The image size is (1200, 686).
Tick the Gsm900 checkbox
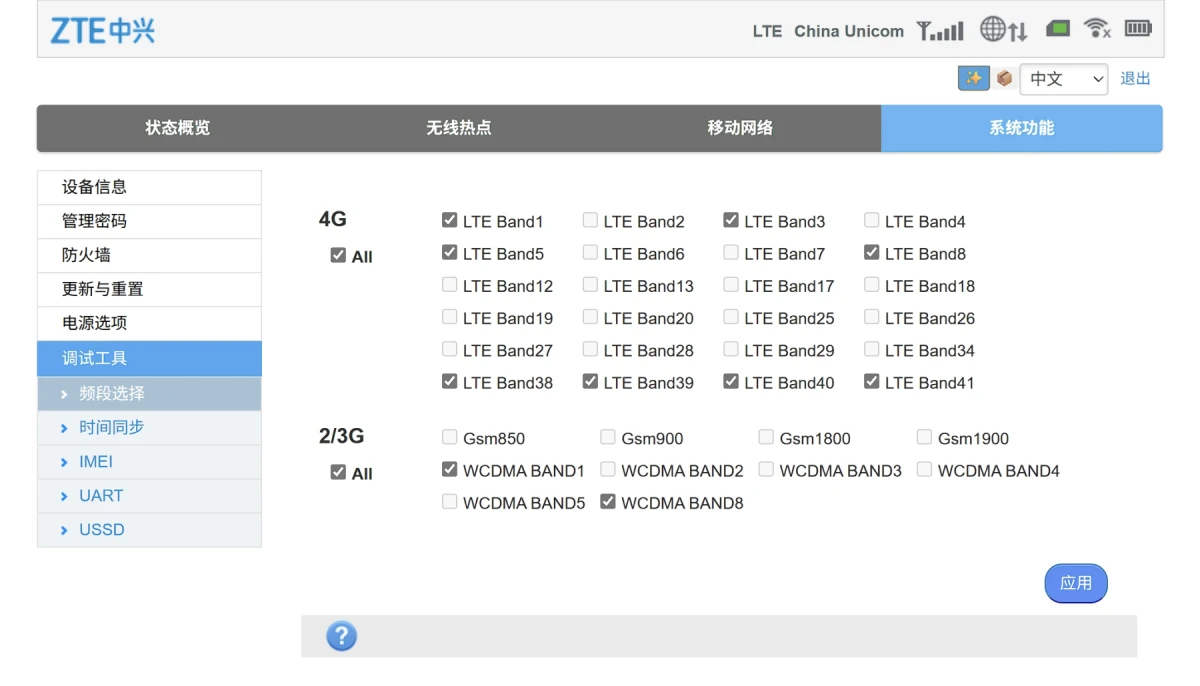tap(608, 437)
